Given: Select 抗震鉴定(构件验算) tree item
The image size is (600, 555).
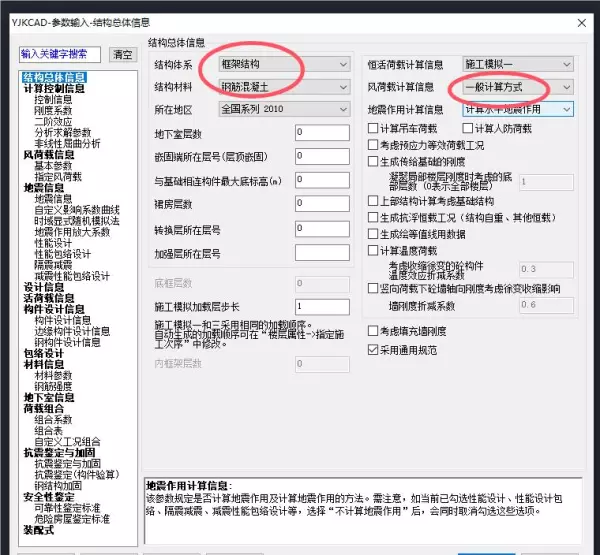Looking at the screenshot, I should tap(77, 475).
